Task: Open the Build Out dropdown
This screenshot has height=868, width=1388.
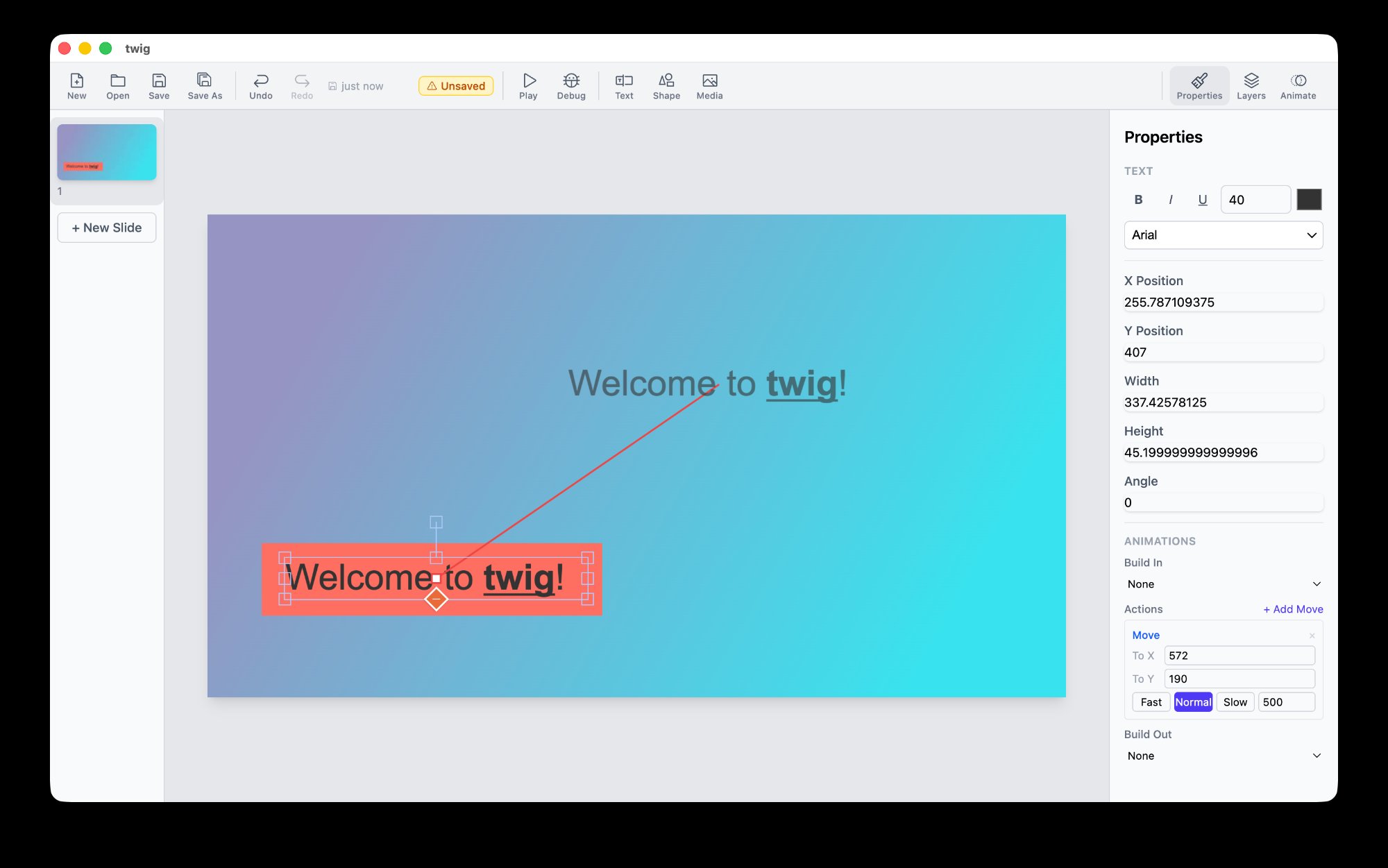Action: pos(1223,756)
